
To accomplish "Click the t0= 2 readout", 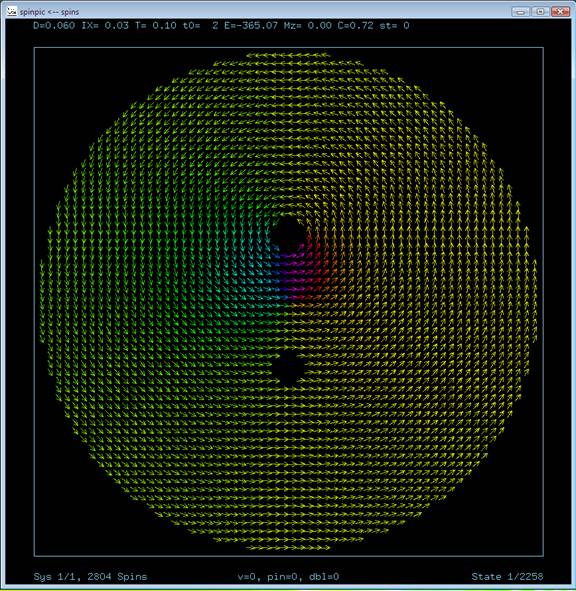I will 200,26.
